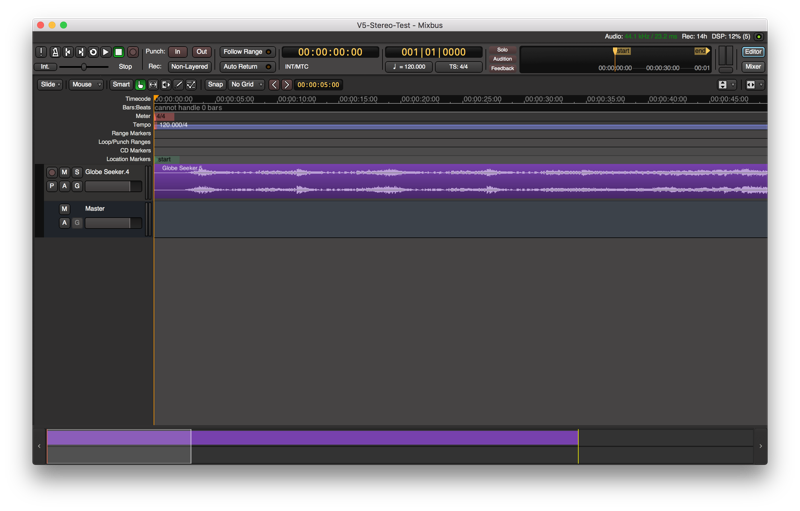
Task: Click the green DSP status indicator
Action: (x=759, y=37)
